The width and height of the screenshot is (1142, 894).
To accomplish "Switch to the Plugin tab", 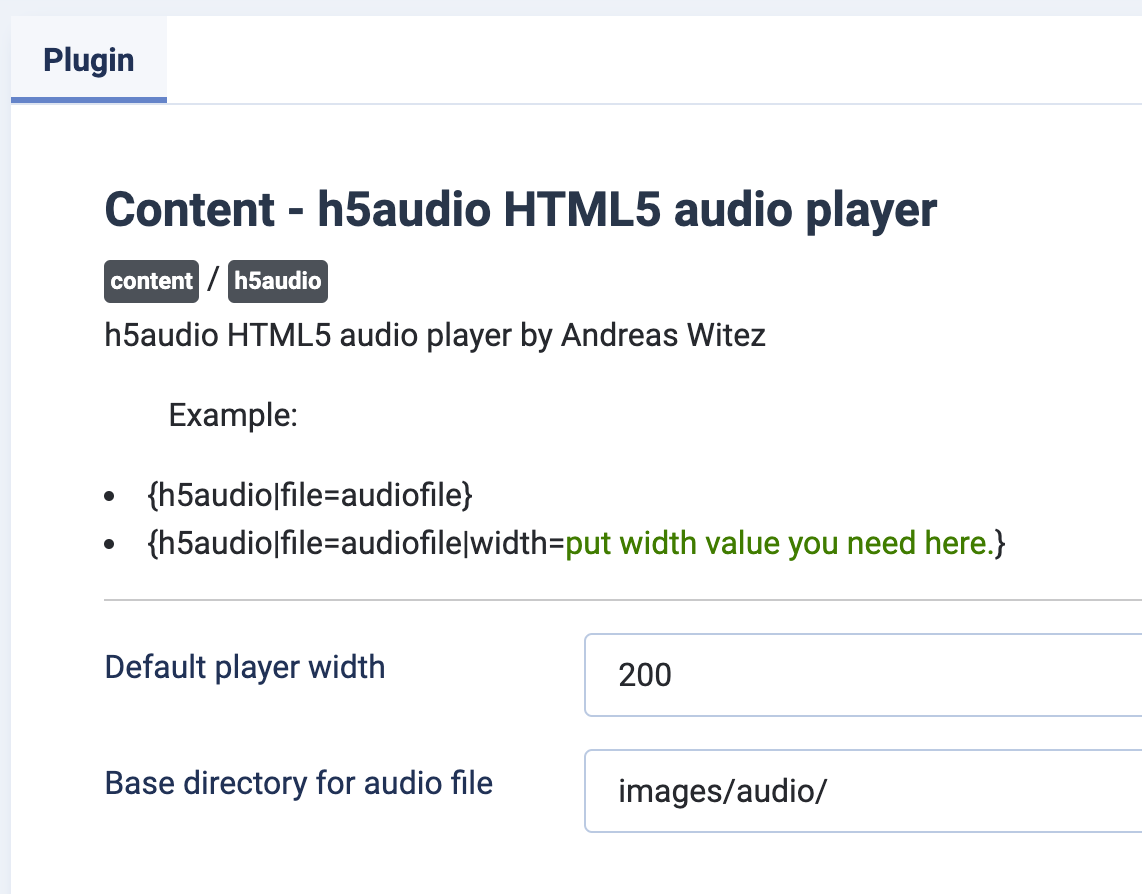I will click(88, 60).
